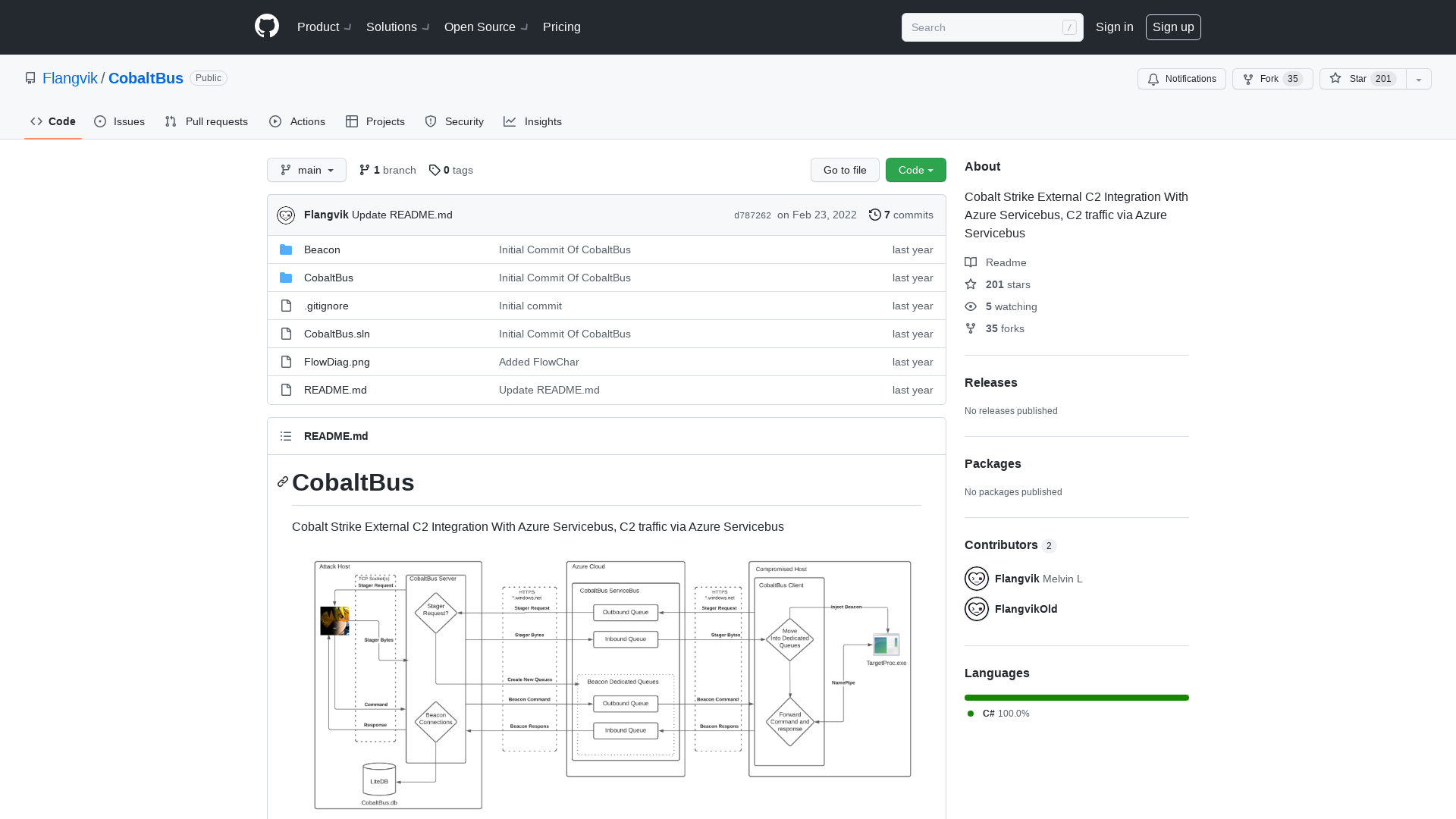Open the .gitignore file name
The image size is (1456, 819).
point(326,306)
